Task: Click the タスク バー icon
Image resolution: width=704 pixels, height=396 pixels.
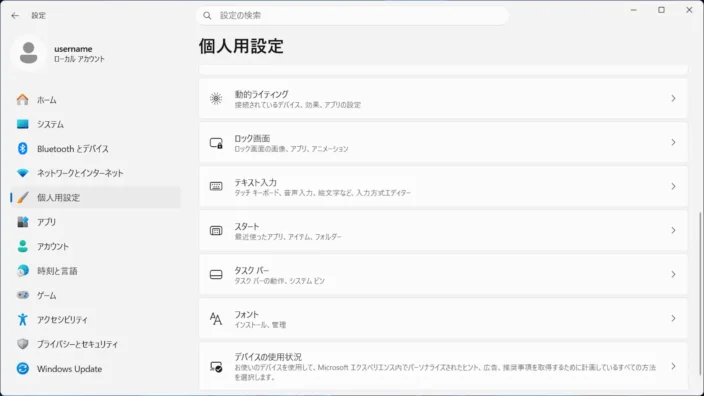Action: (x=216, y=274)
